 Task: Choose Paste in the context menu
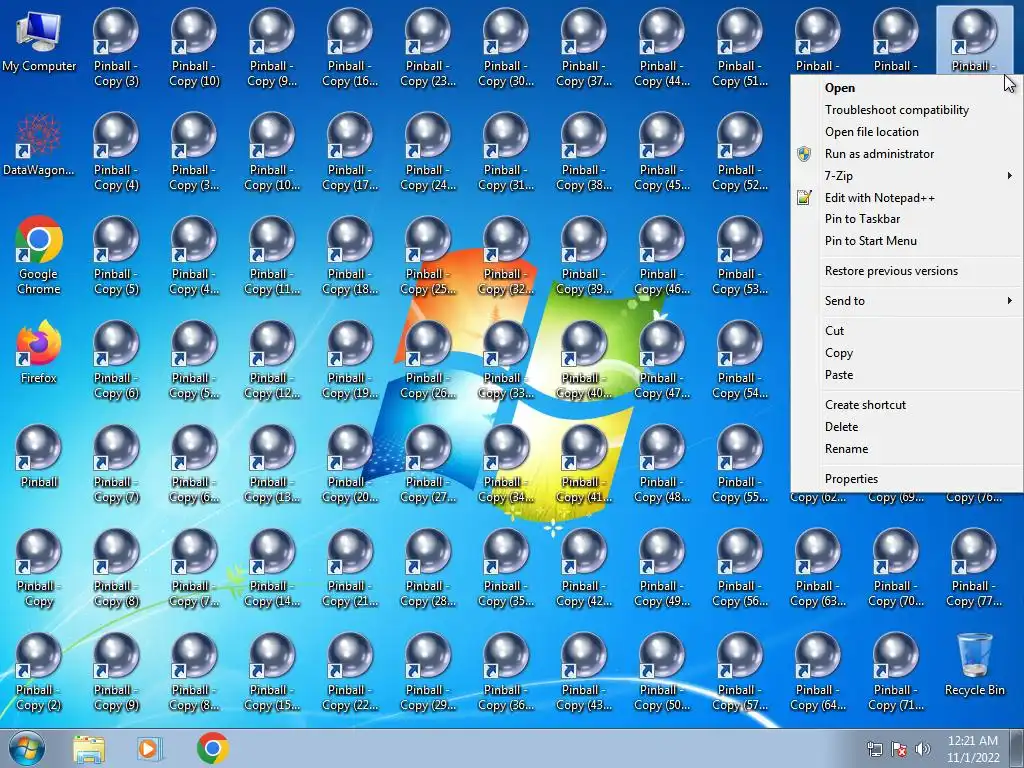tap(906, 376)
